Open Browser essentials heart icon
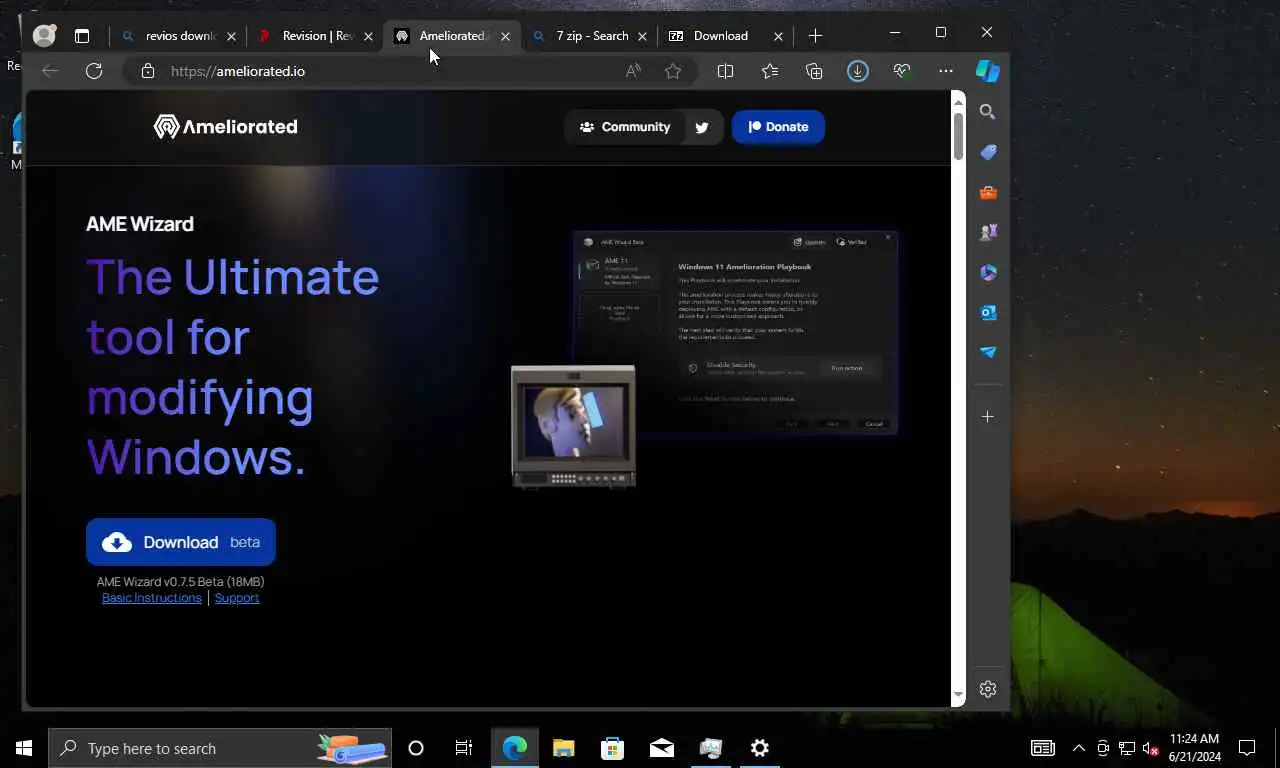The width and height of the screenshot is (1280, 768). pyautogui.click(x=902, y=71)
